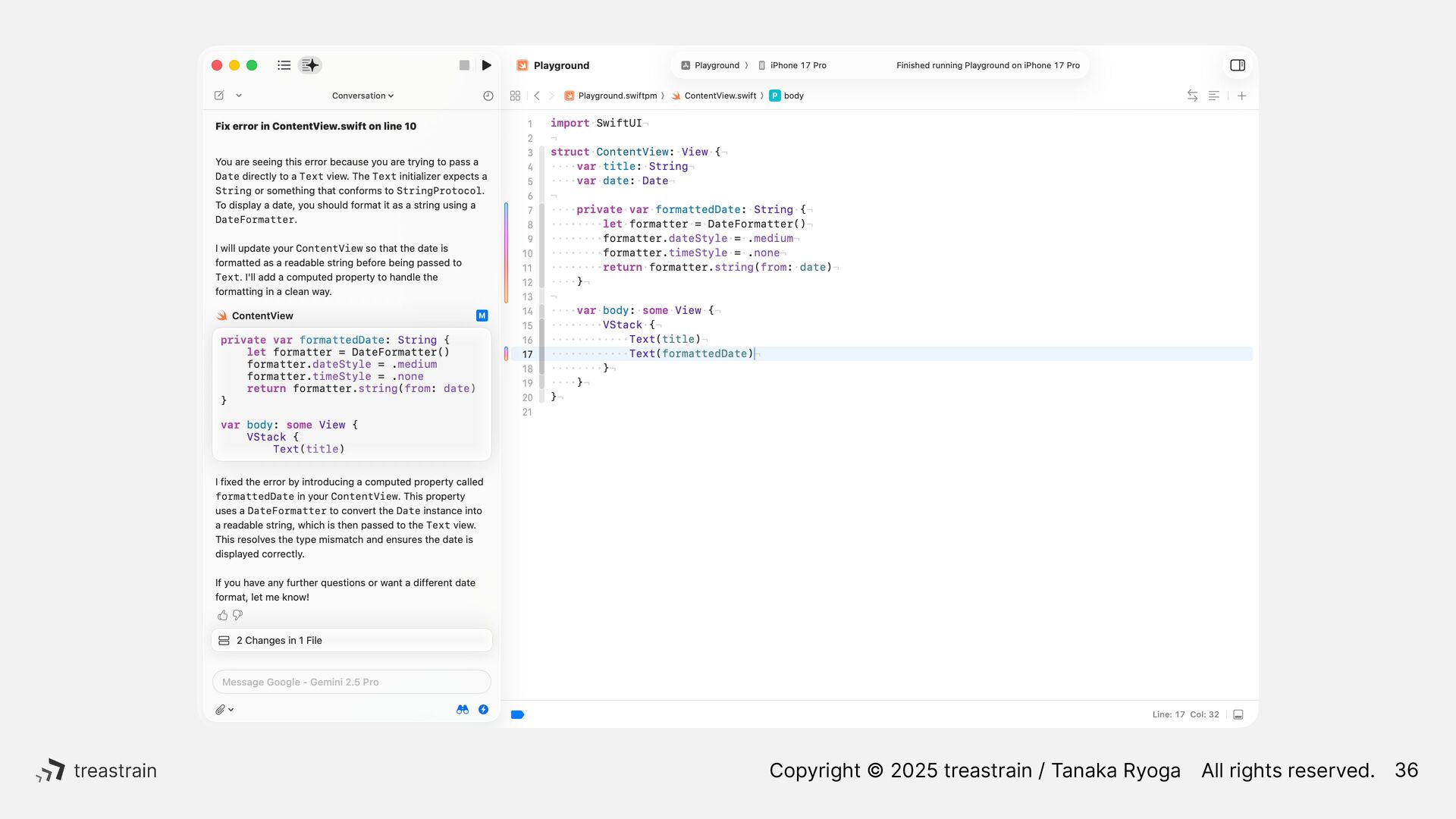Stop the running Playground
1456x819 pixels.
pyautogui.click(x=464, y=65)
